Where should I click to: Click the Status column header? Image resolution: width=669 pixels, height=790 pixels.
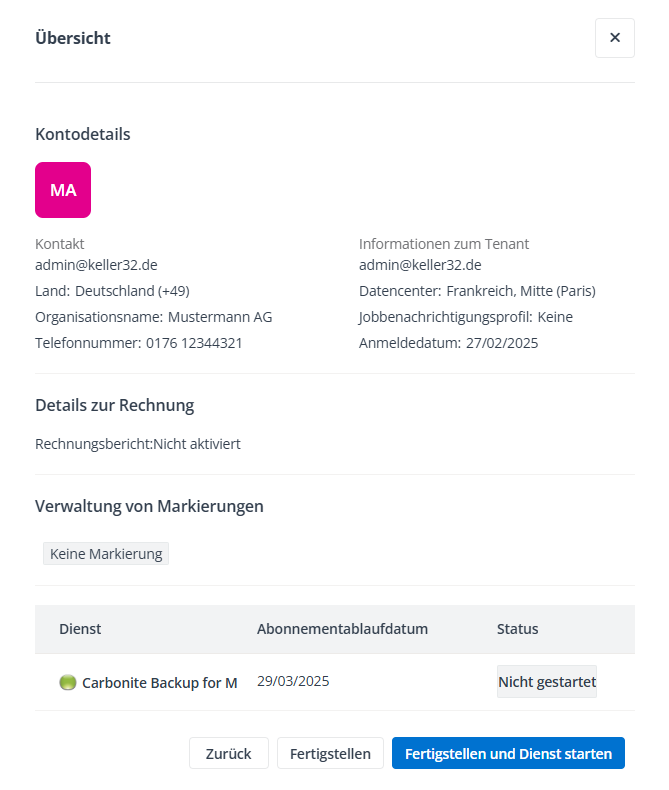coord(517,629)
